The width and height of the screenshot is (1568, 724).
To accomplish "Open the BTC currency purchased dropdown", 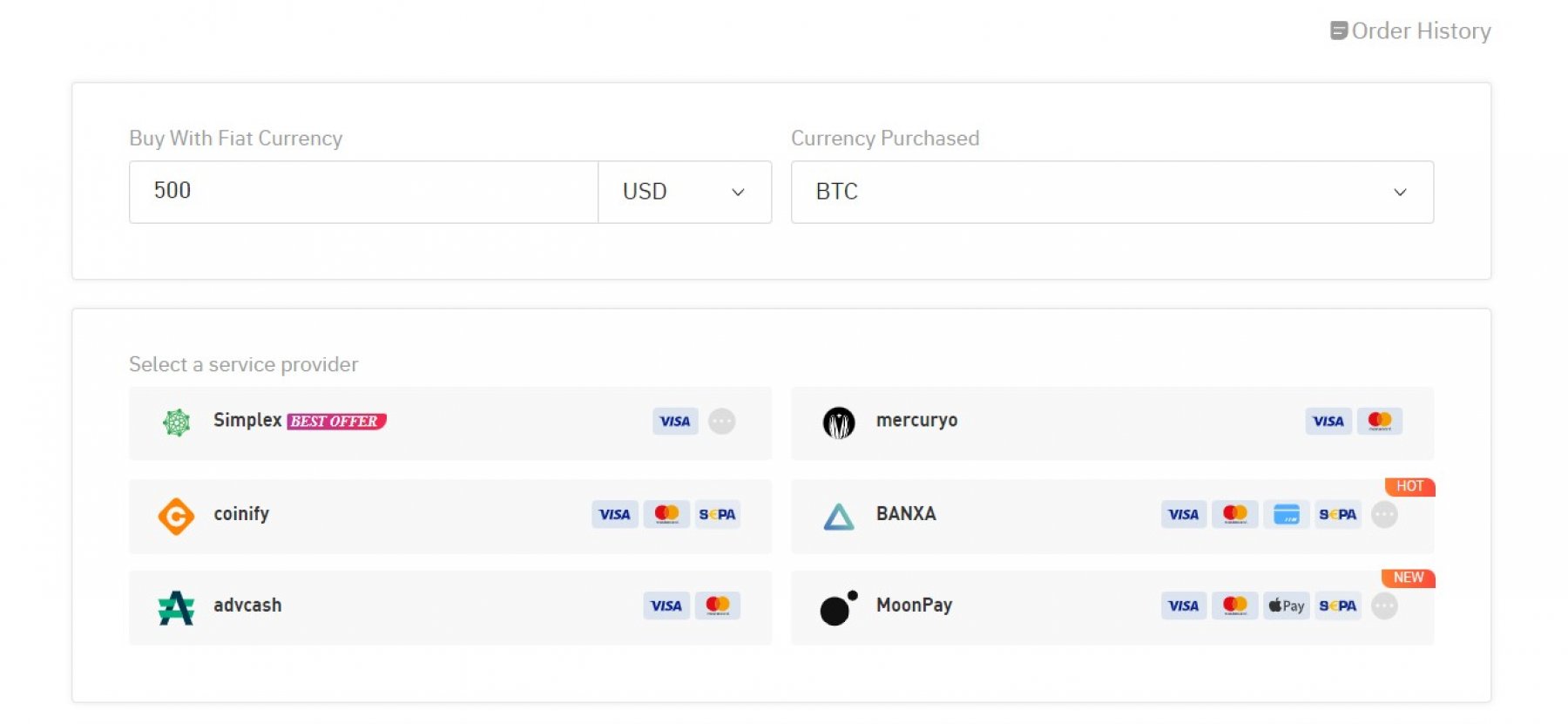I will pyautogui.click(x=1112, y=192).
